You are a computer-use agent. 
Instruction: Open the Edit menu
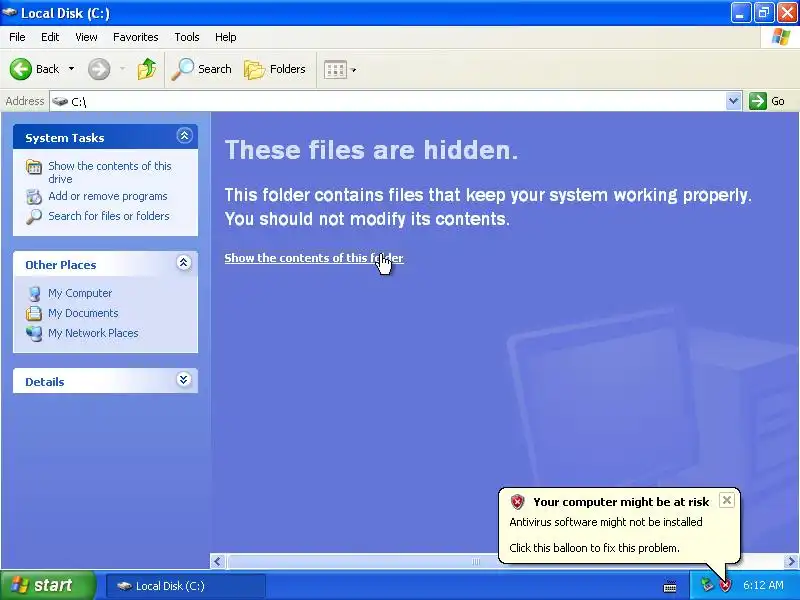50,37
